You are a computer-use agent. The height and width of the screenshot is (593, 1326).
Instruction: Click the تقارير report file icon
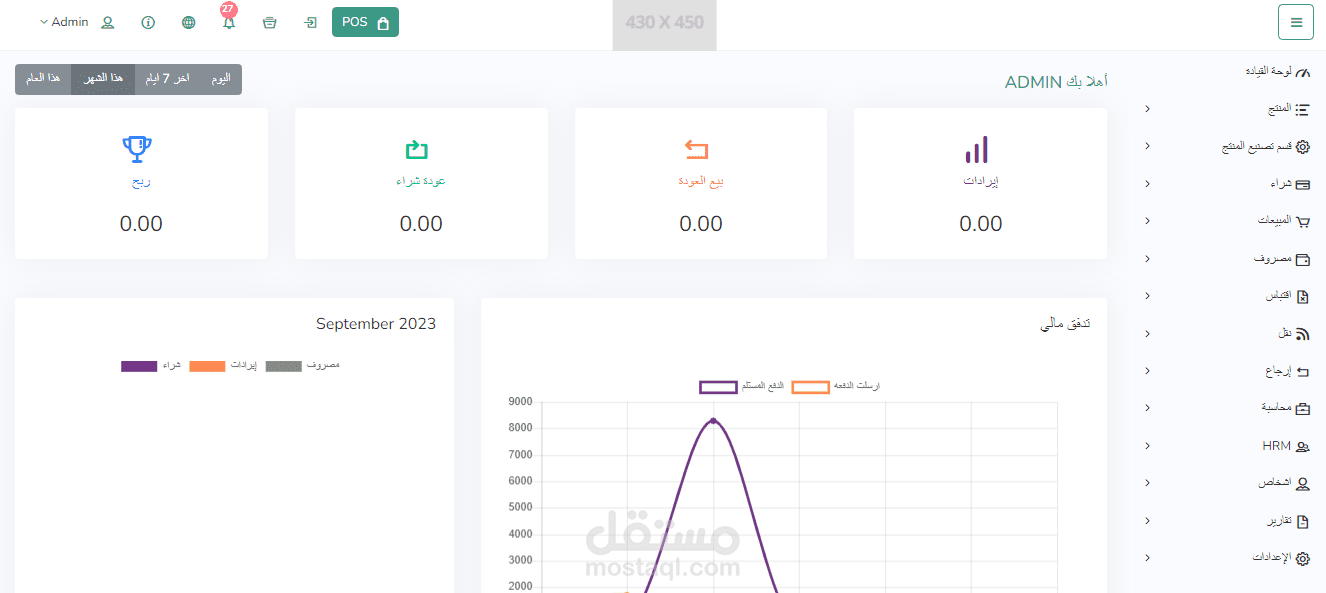[1302, 521]
